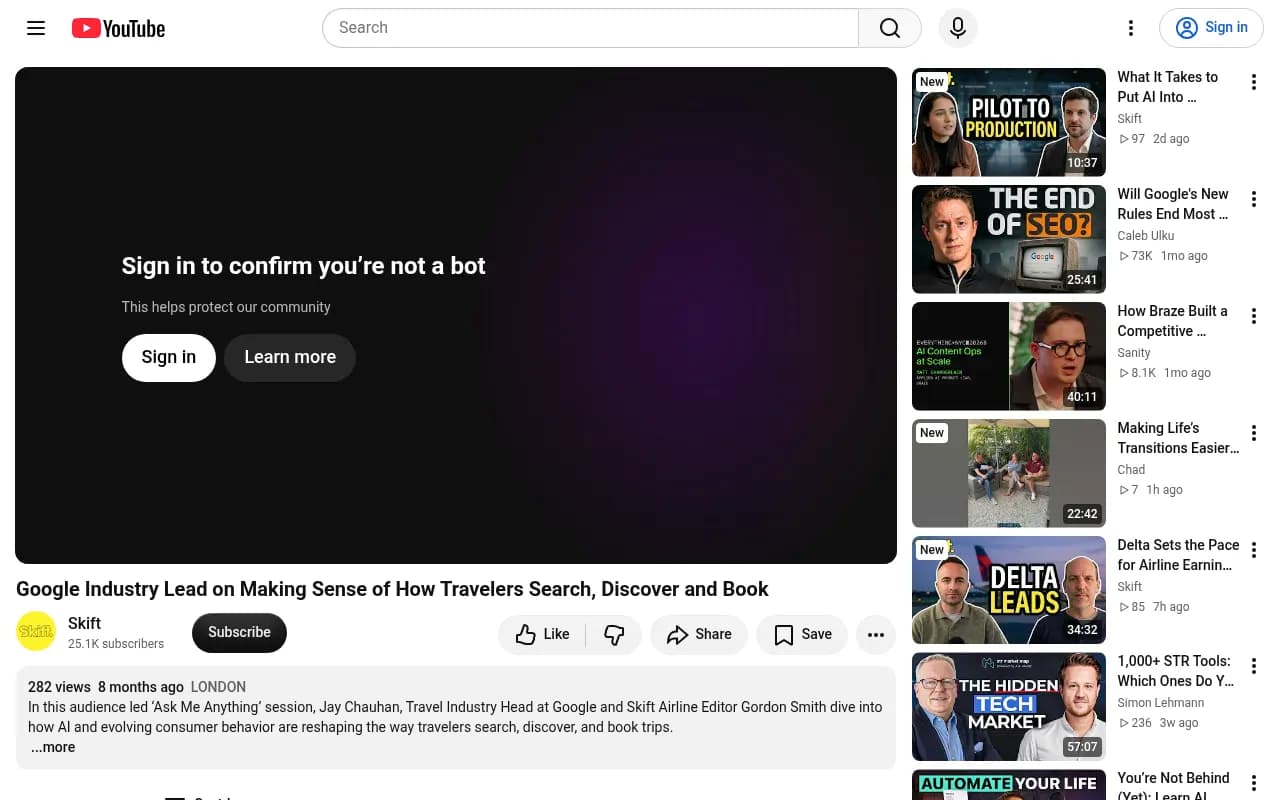Open Caleb Ulku channel name
Viewport: 1280px width, 800px height.
point(1146,236)
